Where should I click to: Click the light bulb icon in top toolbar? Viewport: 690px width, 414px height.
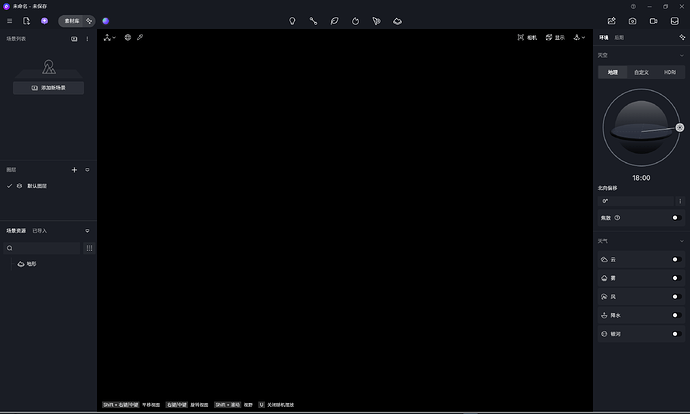pos(292,20)
